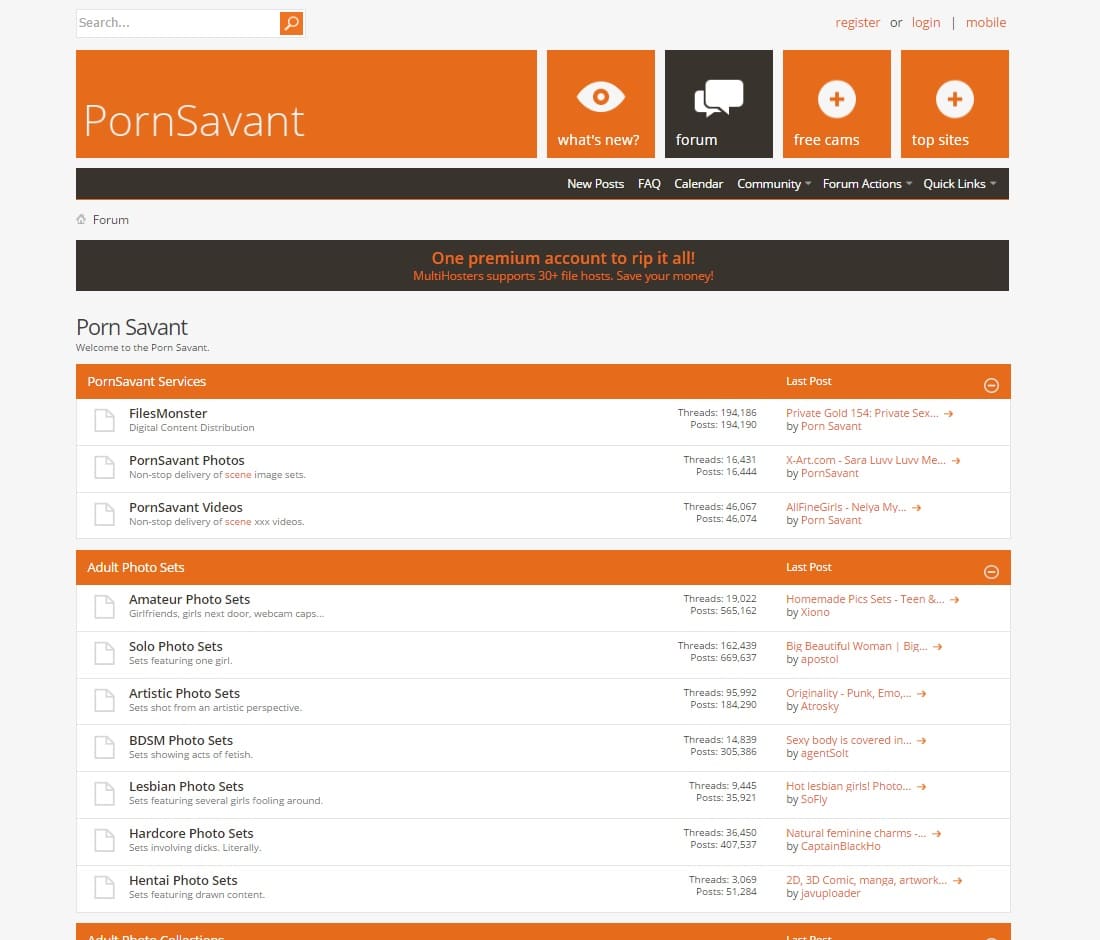
Task: Go to last post arrow for X-Art.com Sara Luvv
Action: point(955,461)
